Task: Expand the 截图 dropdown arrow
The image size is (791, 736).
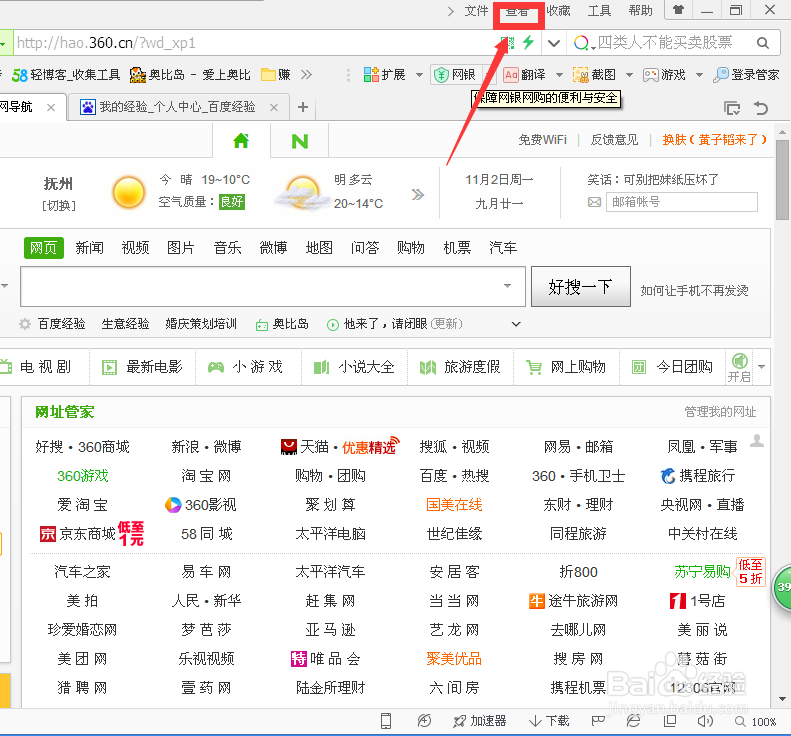Action: 629,75
